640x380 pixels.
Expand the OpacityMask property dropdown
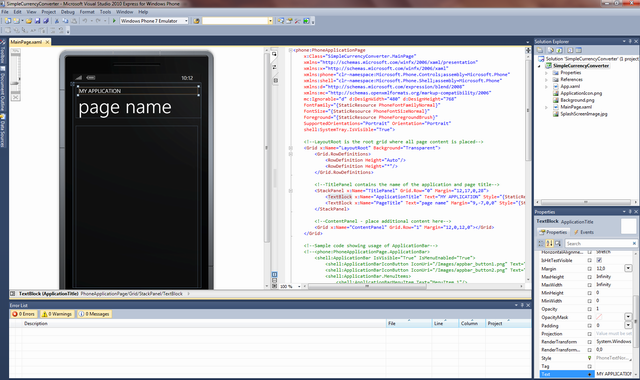628,317
